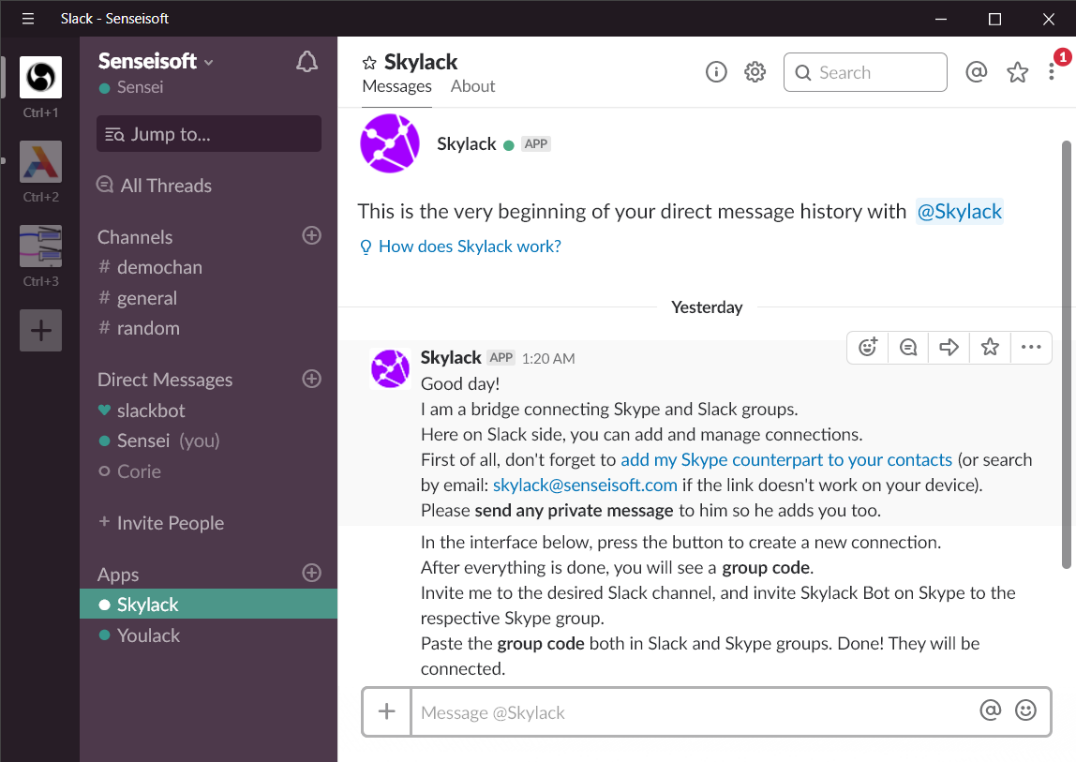Open notification preferences bell icon
Screen dimensions: 1076x762
307,62
